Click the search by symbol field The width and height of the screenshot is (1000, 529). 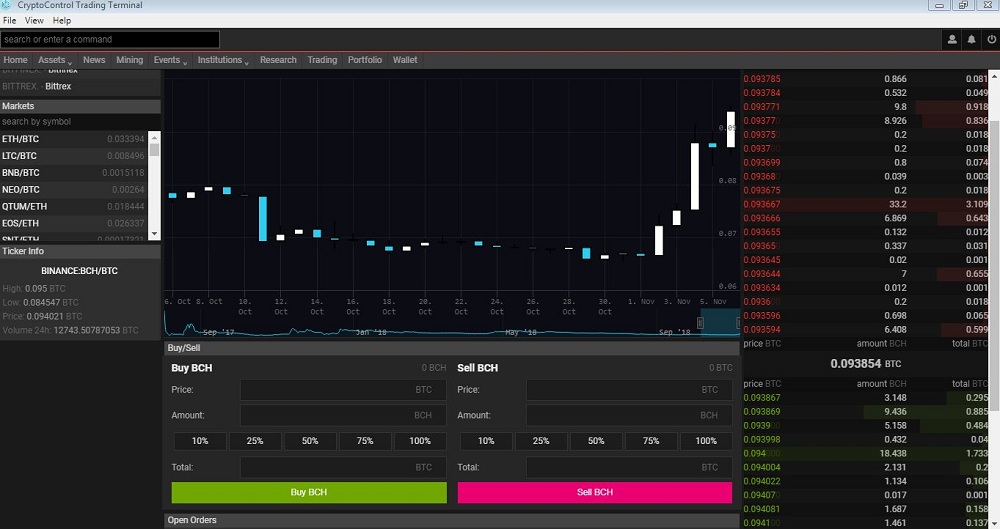(80, 121)
